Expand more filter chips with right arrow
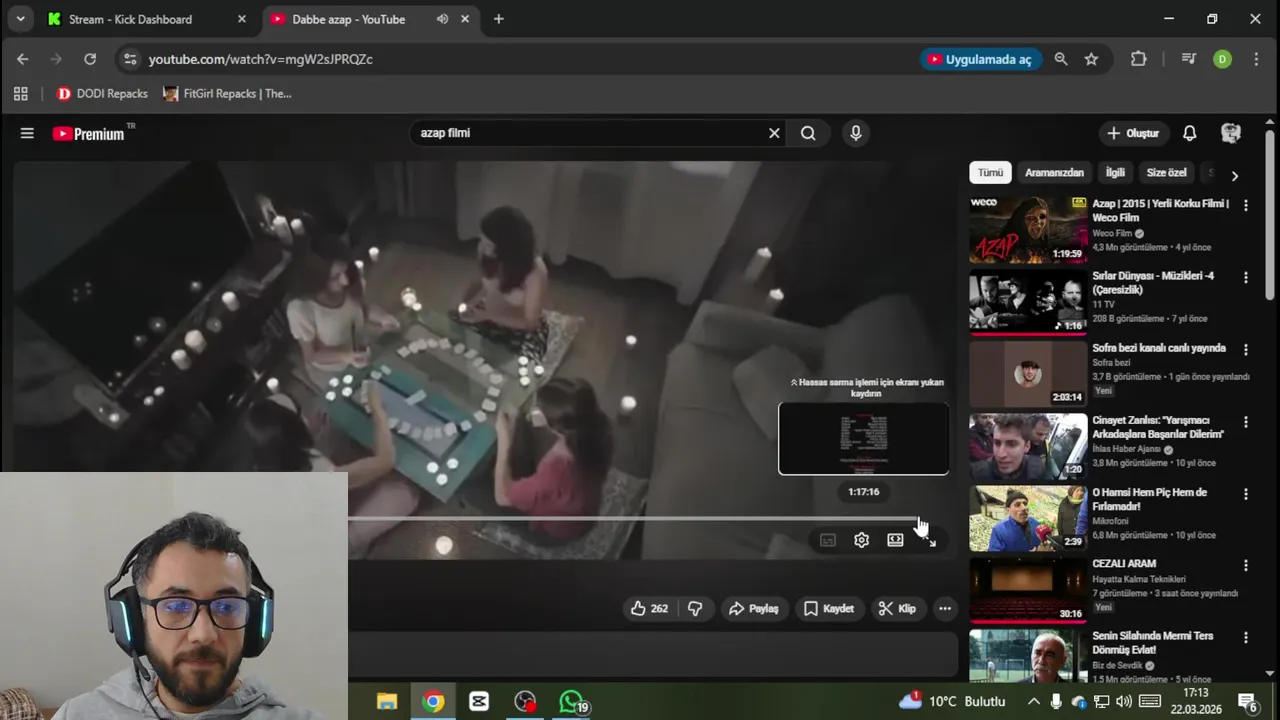This screenshot has width=1280, height=720. (1234, 175)
